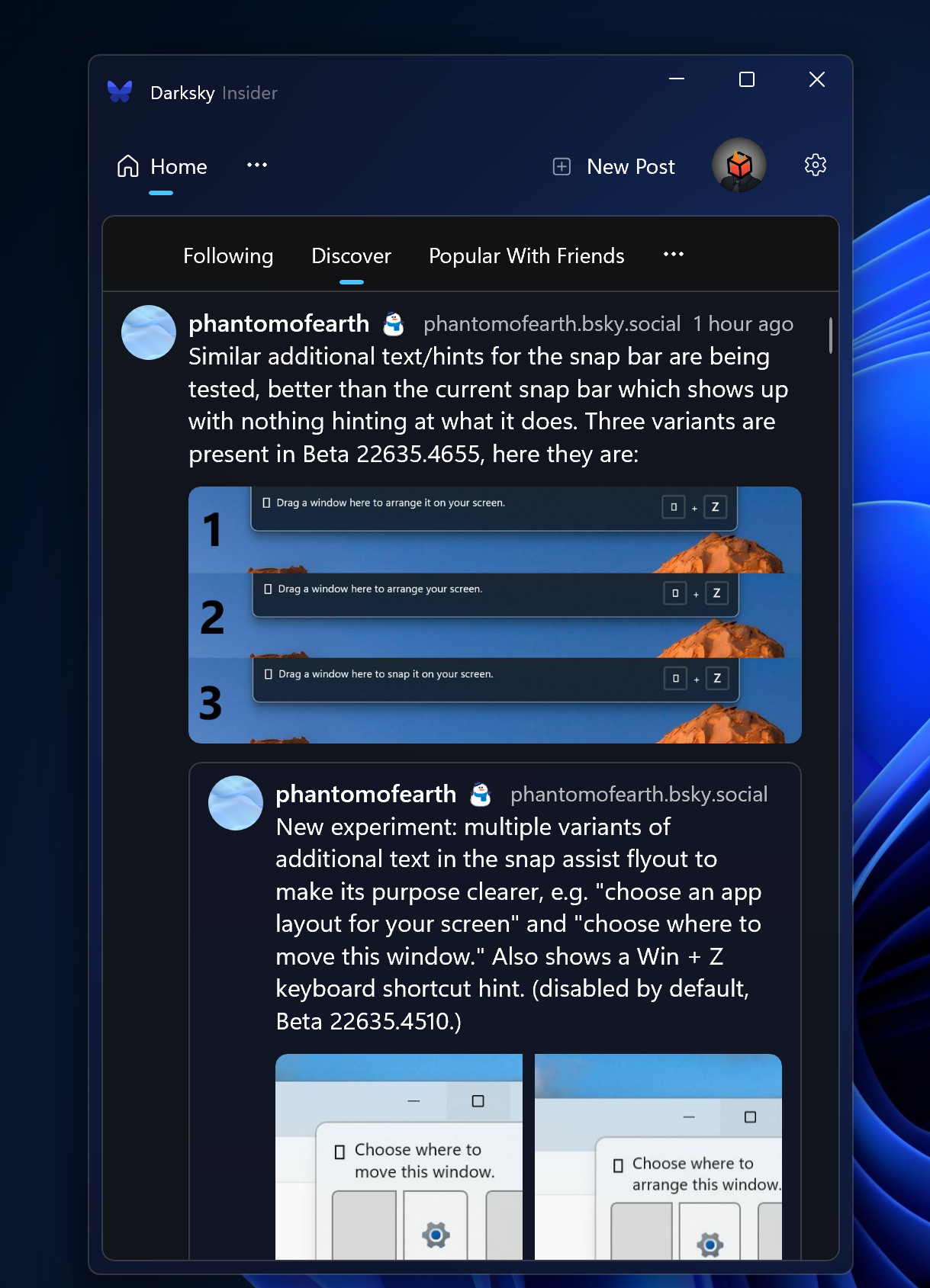Screen dimensions: 930x1288
Task: Switch to the Following feed tab
Action: coord(228,256)
